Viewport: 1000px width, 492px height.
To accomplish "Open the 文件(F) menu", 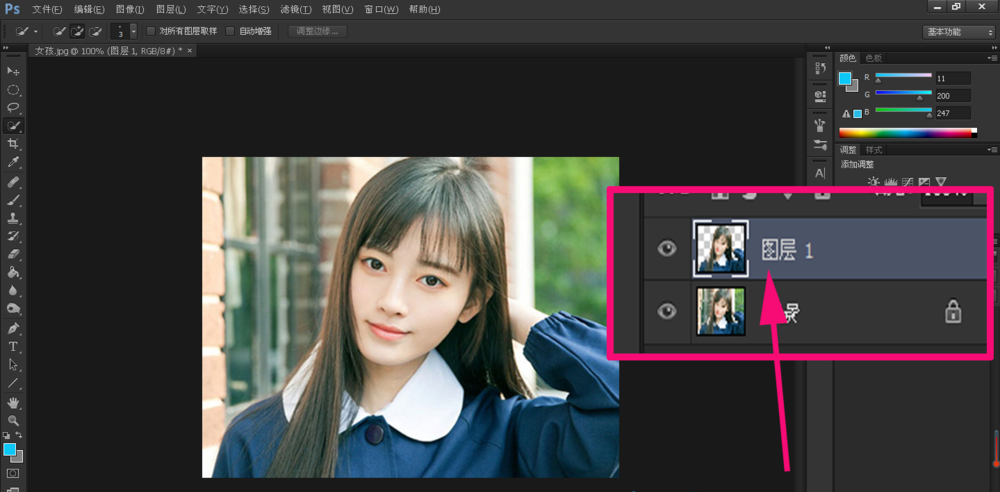I will click(x=47, y=10).
